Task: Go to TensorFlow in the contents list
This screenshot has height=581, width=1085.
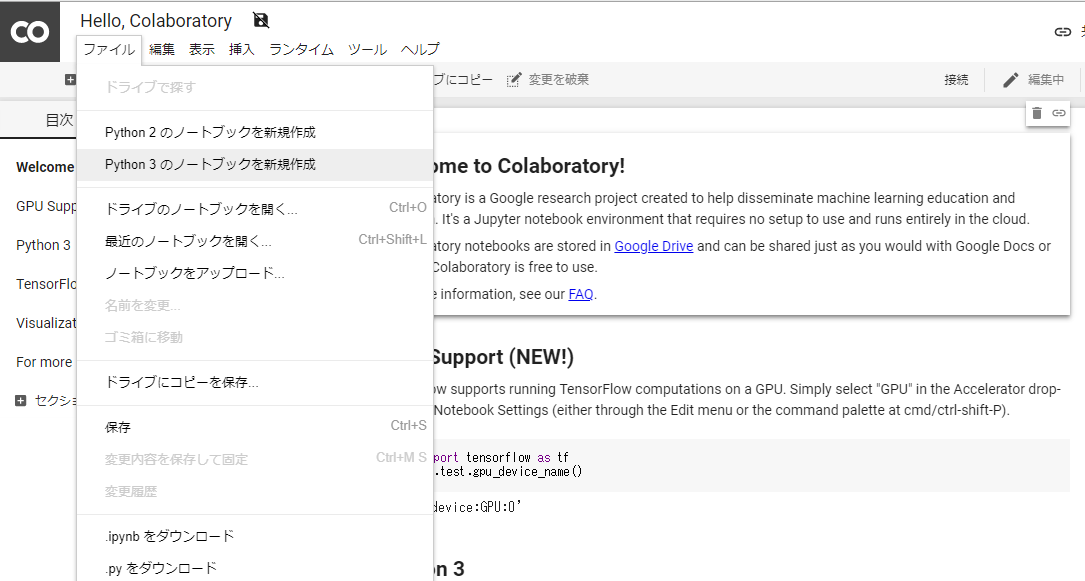Action: pos(46,284)
